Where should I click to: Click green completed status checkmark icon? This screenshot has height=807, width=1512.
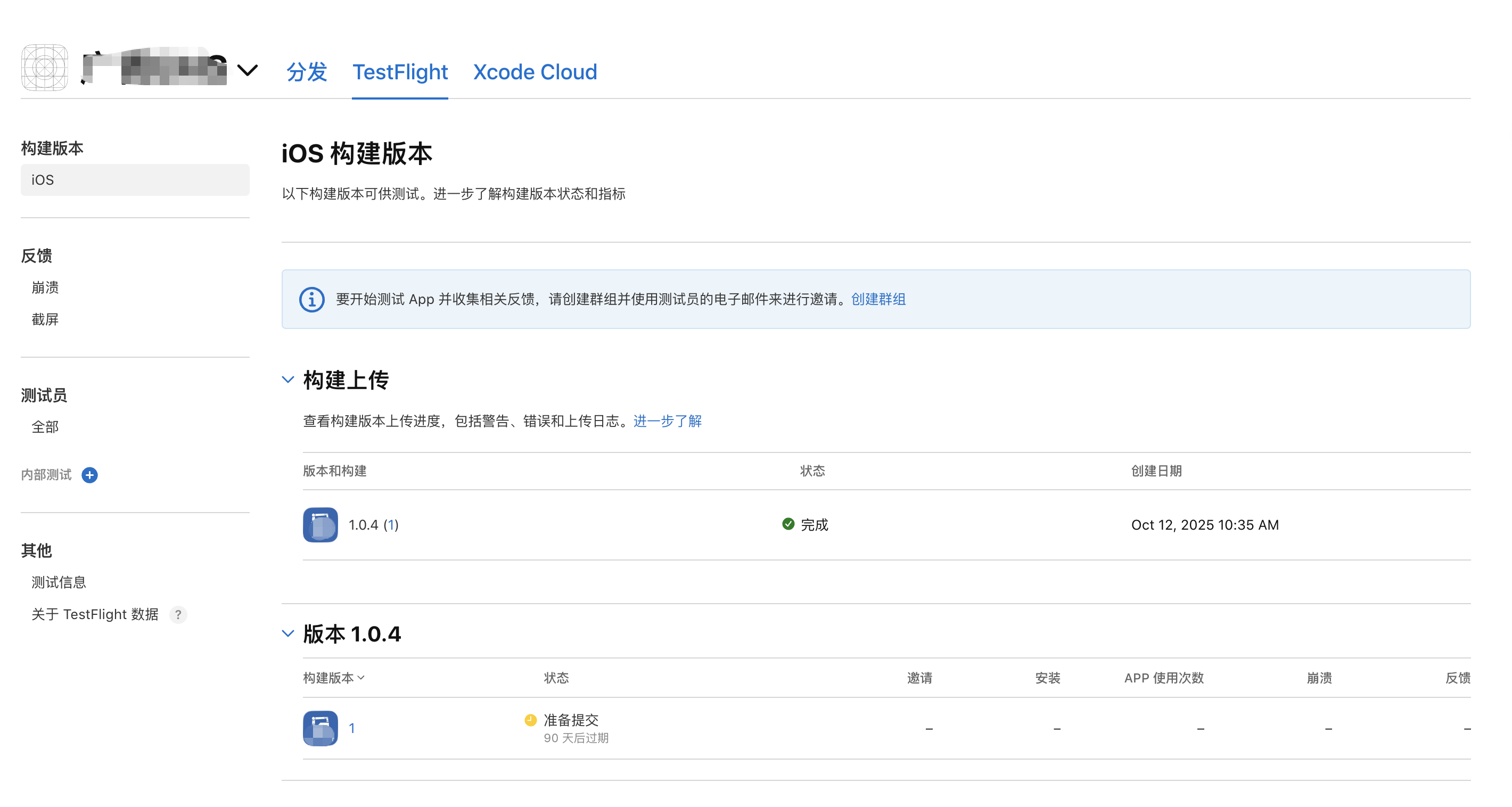[788, 523]
